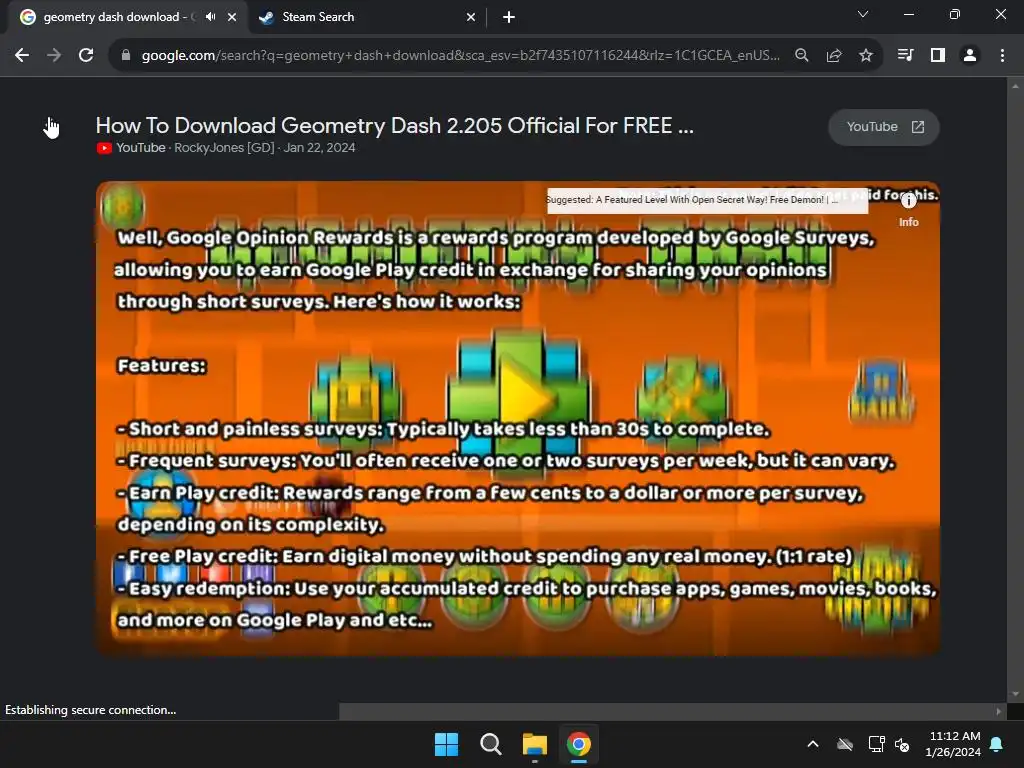This screenshot has width=1024, height=768.
Task: Open File Explorer from taskbar
Action: (535, 744)
